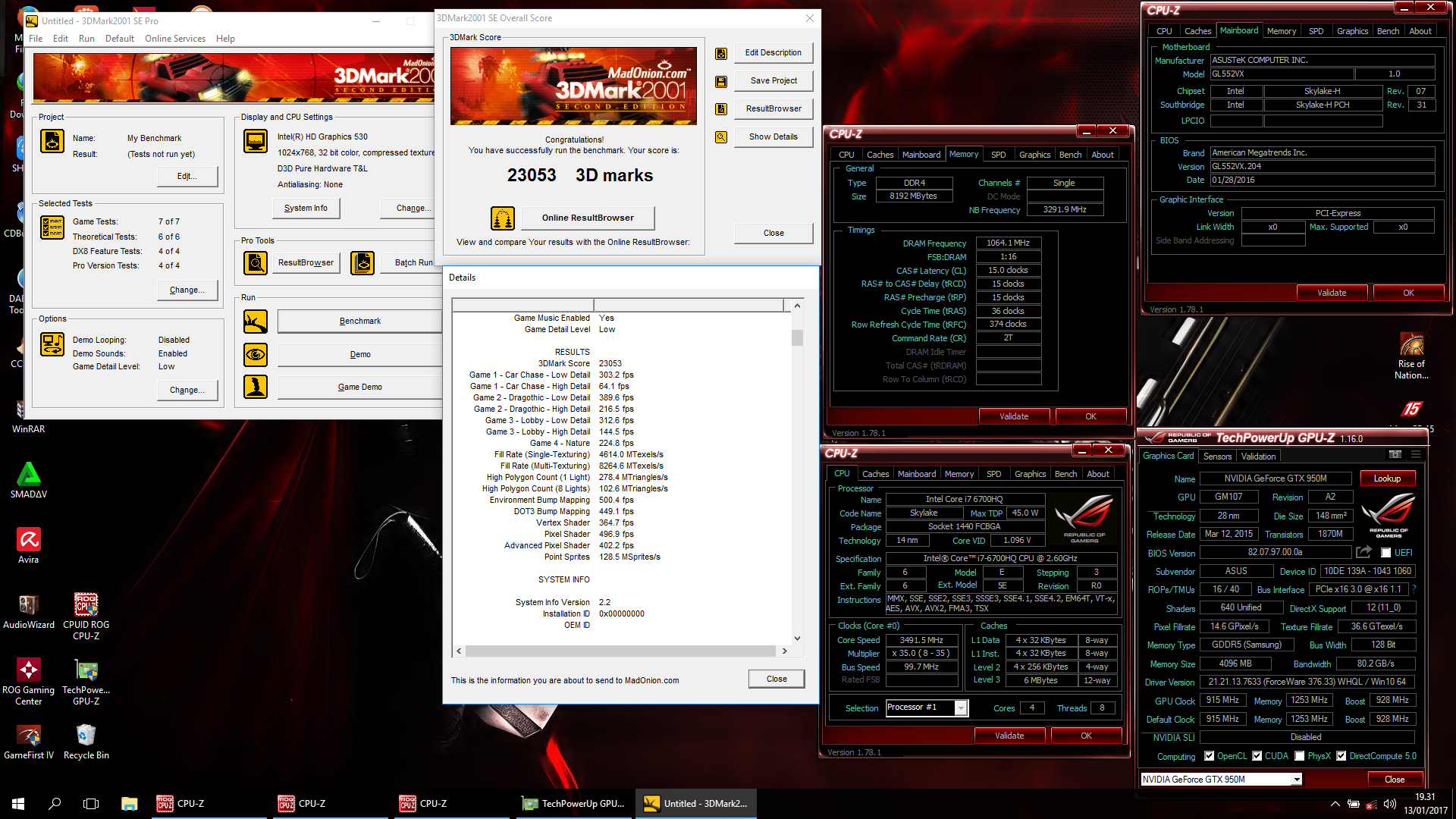
Task: Click the Task View taskbar icon
Action: click(91, 804)
